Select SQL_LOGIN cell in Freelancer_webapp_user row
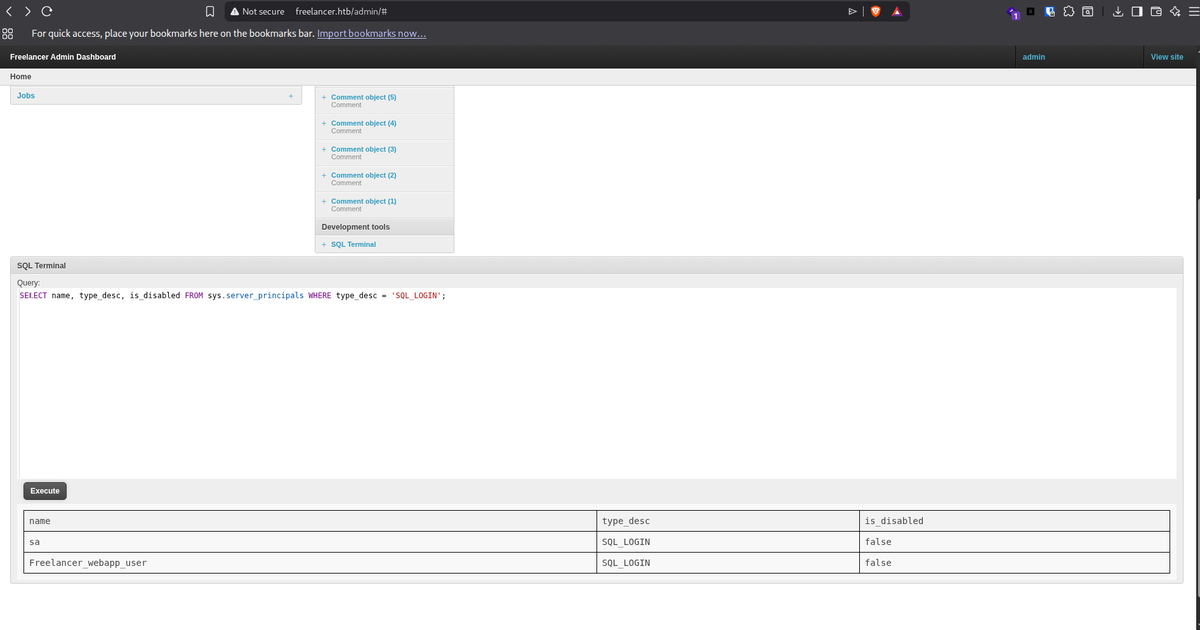This screenshot has width=1200, height=630. 728,563
